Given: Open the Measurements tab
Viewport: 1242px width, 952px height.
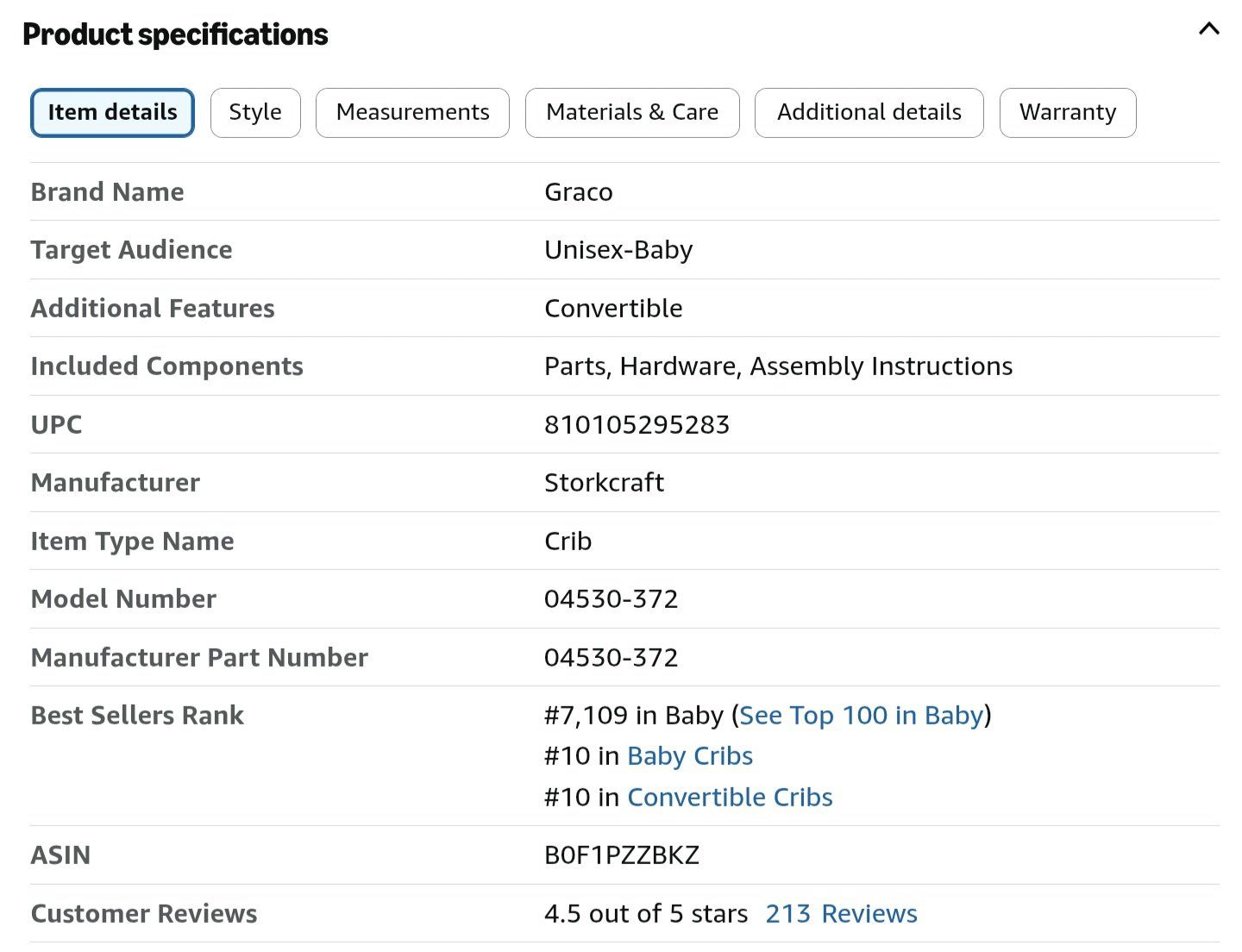Looking at the screenshot, I should point(412,112).
